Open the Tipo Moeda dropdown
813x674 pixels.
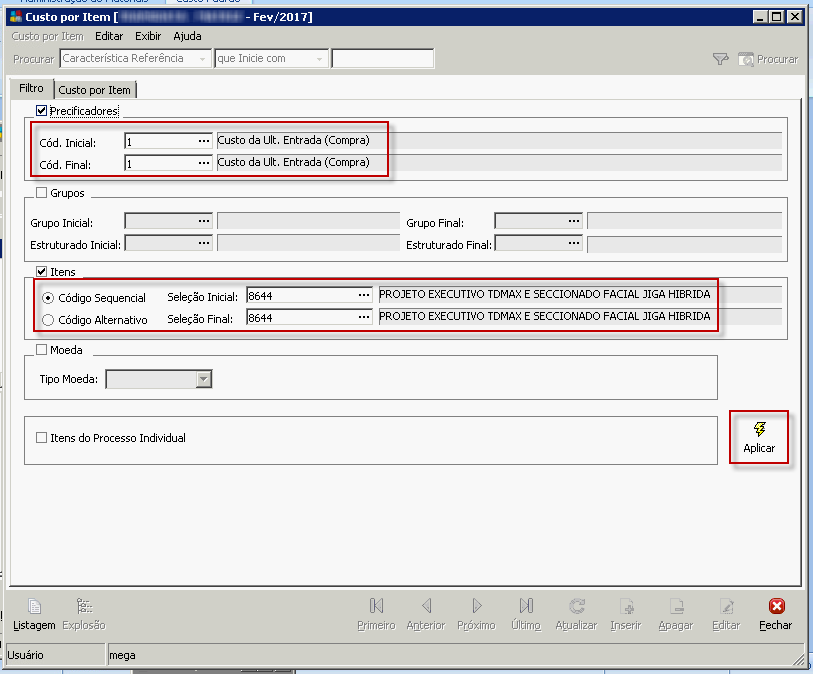point(204,379)
